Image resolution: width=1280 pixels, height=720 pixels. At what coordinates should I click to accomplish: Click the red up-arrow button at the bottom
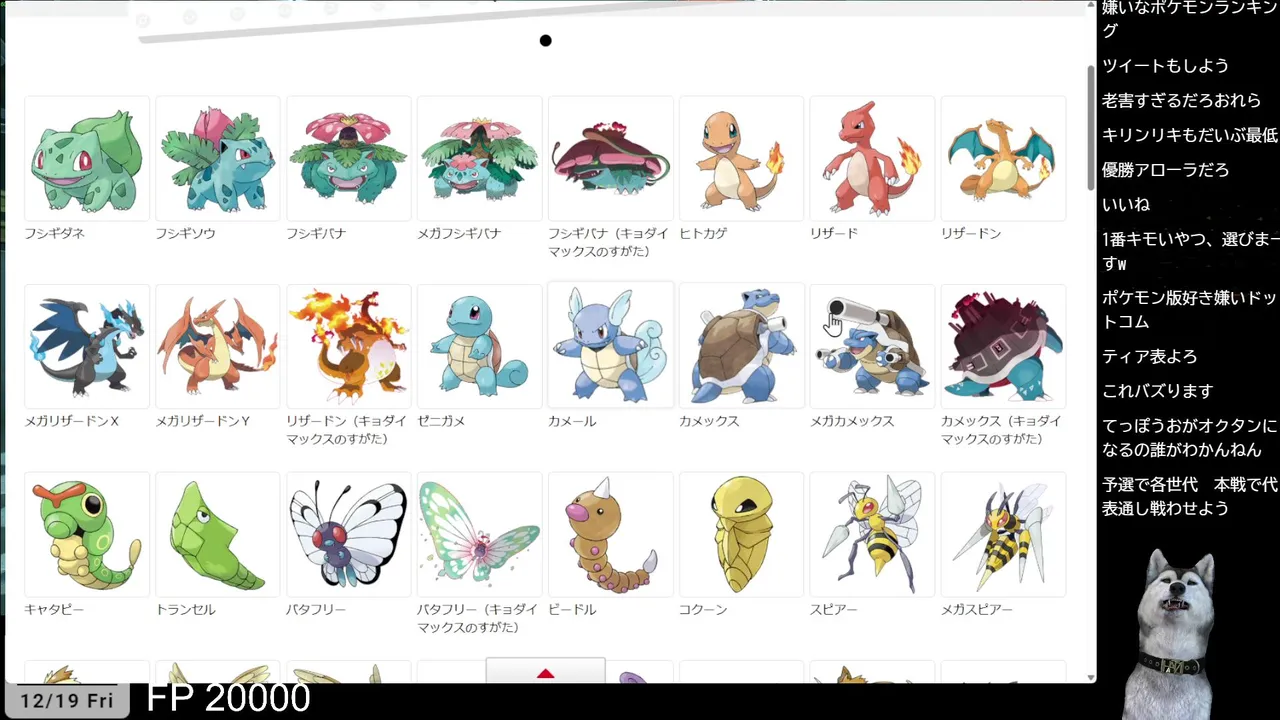point(545,671)
